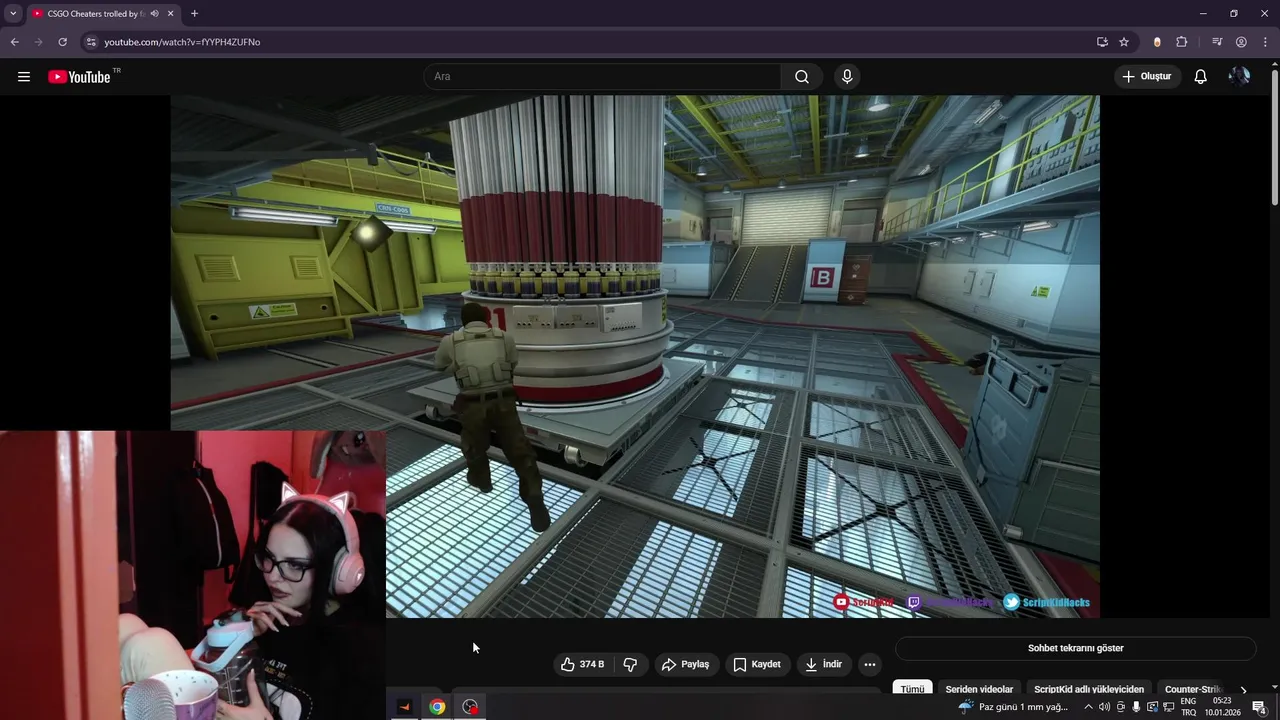
Task: Open Chrome from the taskbar
Action: tap(437, 707)
